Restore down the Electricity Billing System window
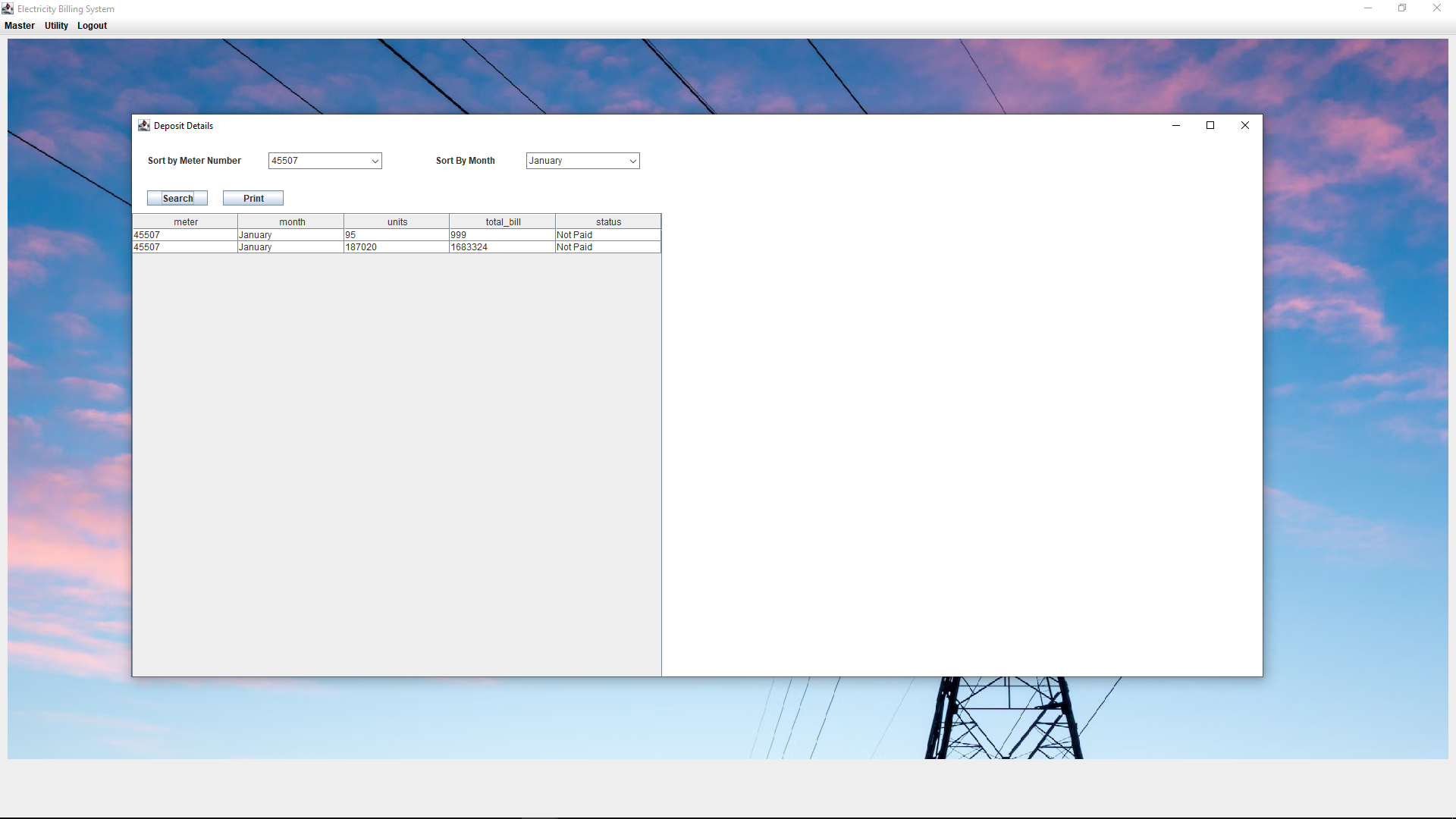This screenshot has height=819, width=1456. [x=1402, y=8]
